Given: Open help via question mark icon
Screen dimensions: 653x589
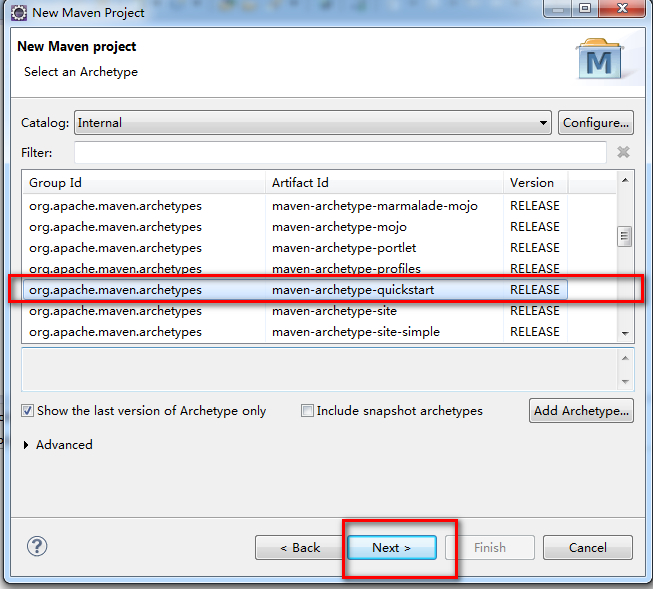Looking at the screenshot, I should pyautogui.click(x=37, y=546).
